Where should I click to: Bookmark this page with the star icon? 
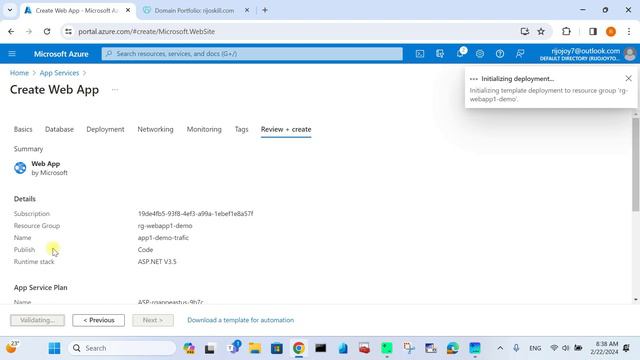(541, 31)
